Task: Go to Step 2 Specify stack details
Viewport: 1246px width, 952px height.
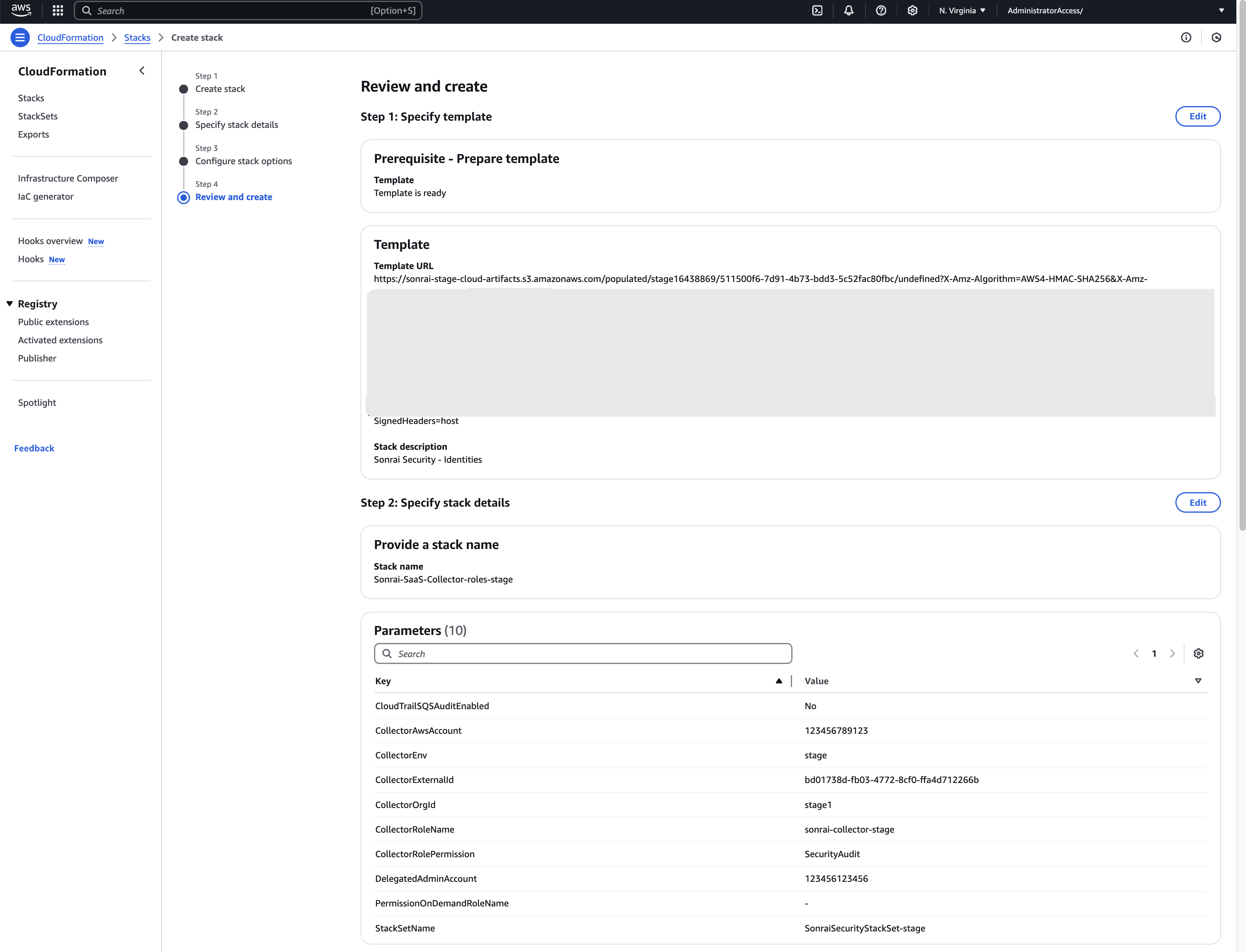Action: (237, 125)
